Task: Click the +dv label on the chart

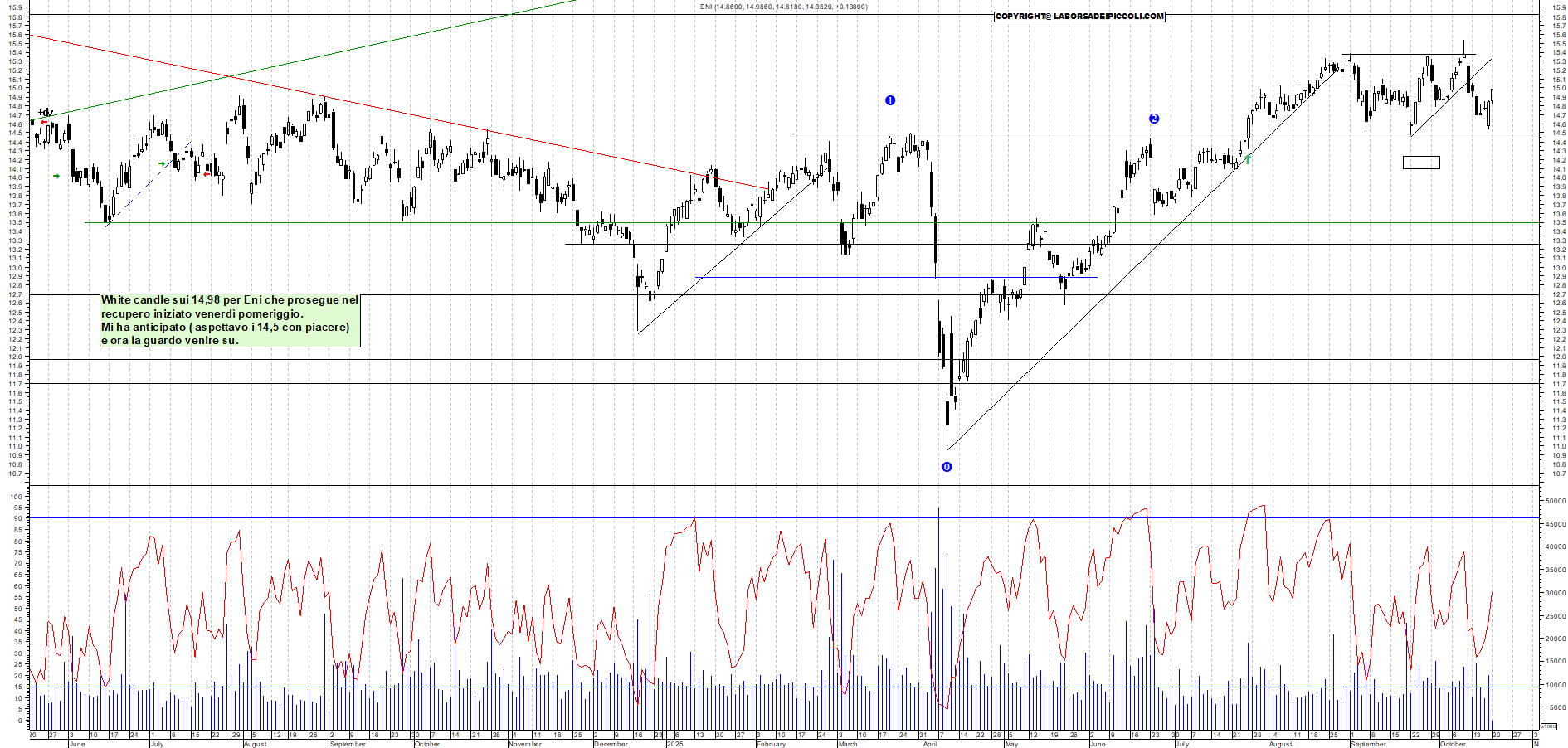Action: 46,113
